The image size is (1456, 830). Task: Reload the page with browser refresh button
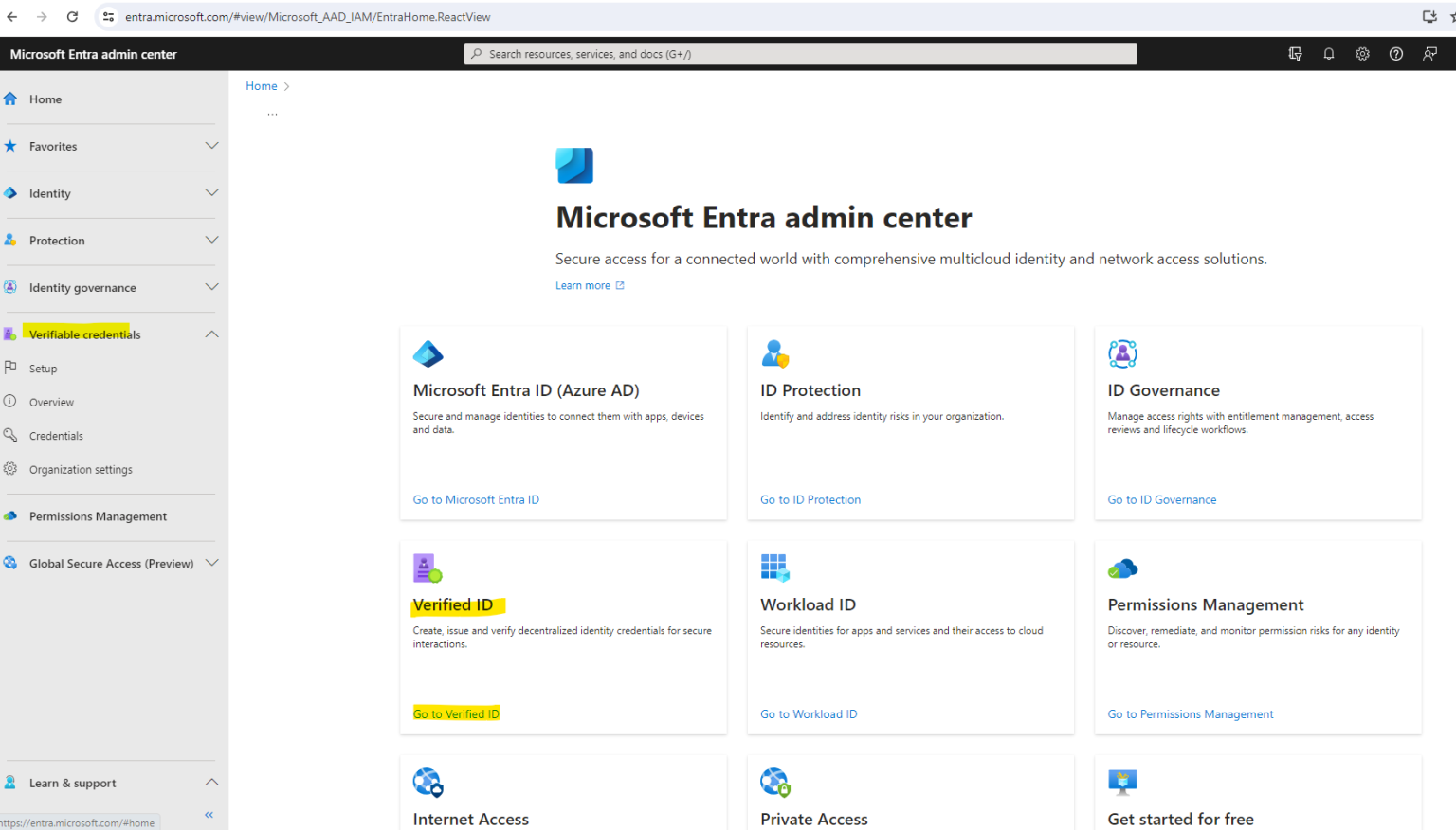pos(72,17)
